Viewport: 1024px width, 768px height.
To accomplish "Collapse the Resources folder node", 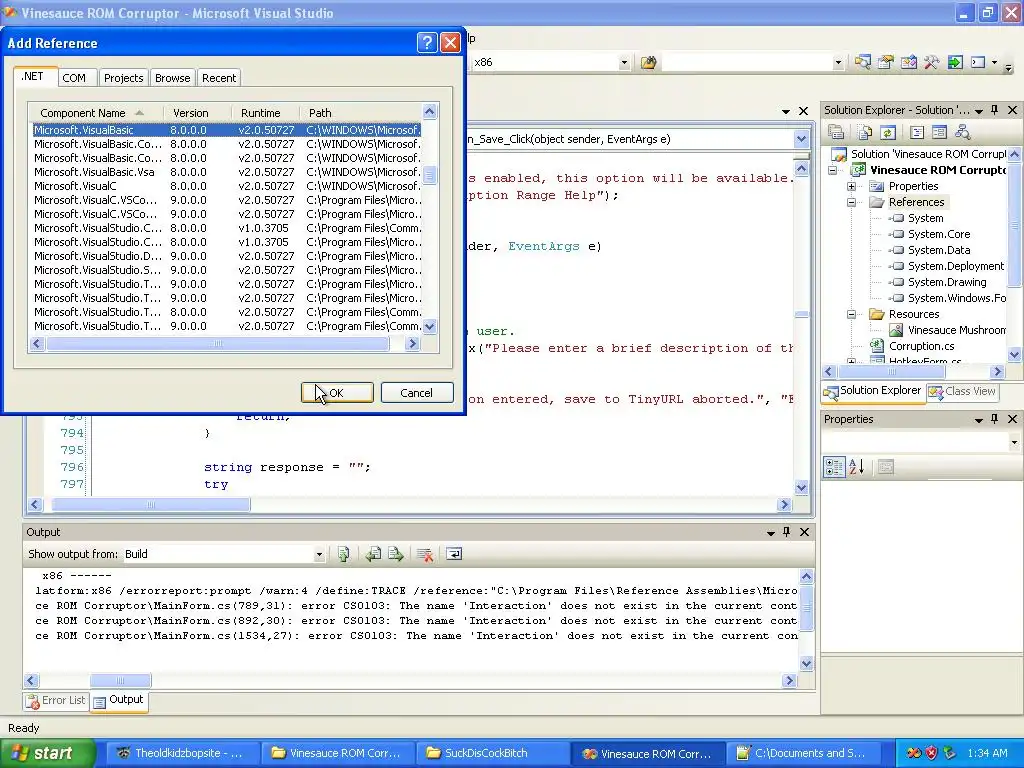I will click(x=852, y=315).
